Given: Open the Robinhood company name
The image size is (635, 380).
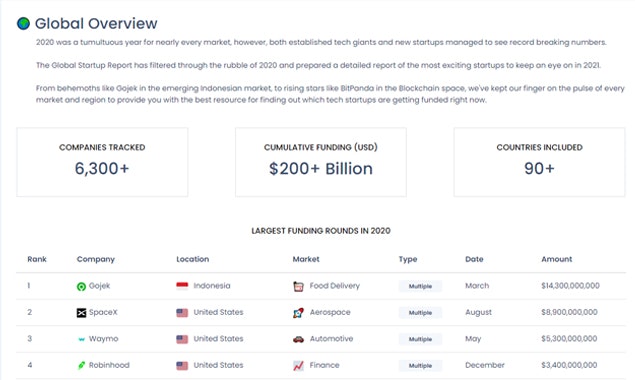Looking at the screenshot, I should [109, 365].
